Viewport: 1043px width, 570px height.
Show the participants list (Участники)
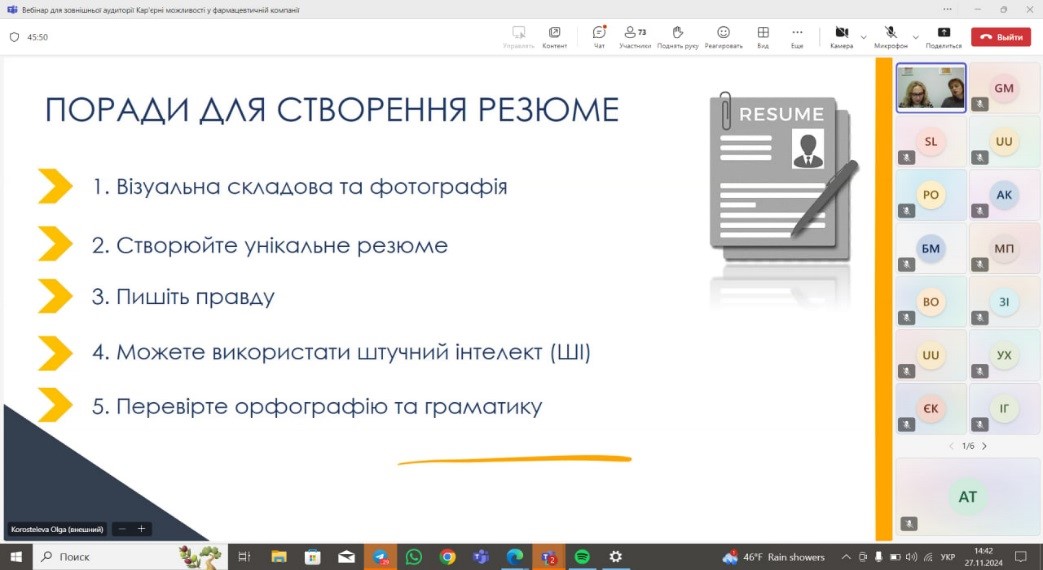(x=634, y=36)
